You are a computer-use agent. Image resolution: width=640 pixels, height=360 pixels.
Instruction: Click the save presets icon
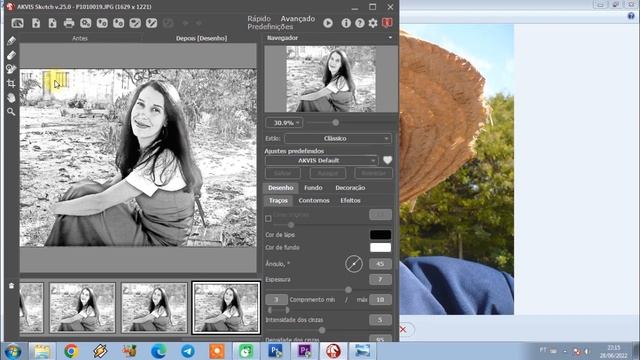coord(118,23)
